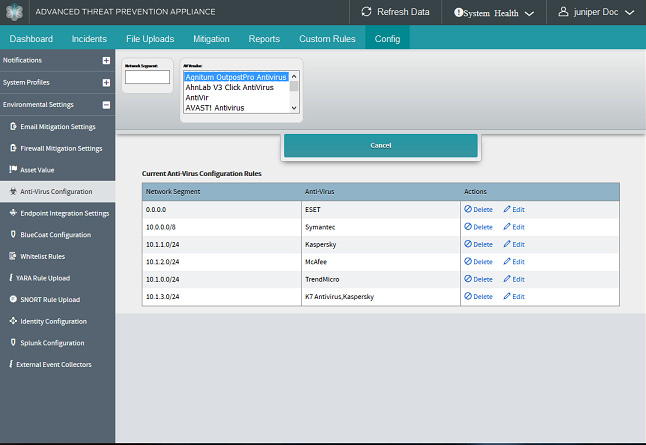Click the 10.0.0.0/8 network segment cell
646x445 pixels.
click(222, 227)
